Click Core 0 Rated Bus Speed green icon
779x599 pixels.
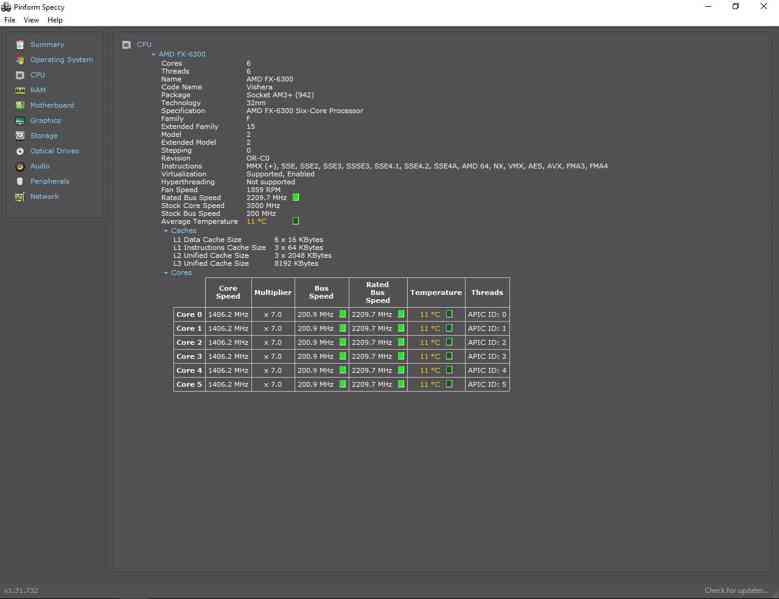[x=401, y=314]
